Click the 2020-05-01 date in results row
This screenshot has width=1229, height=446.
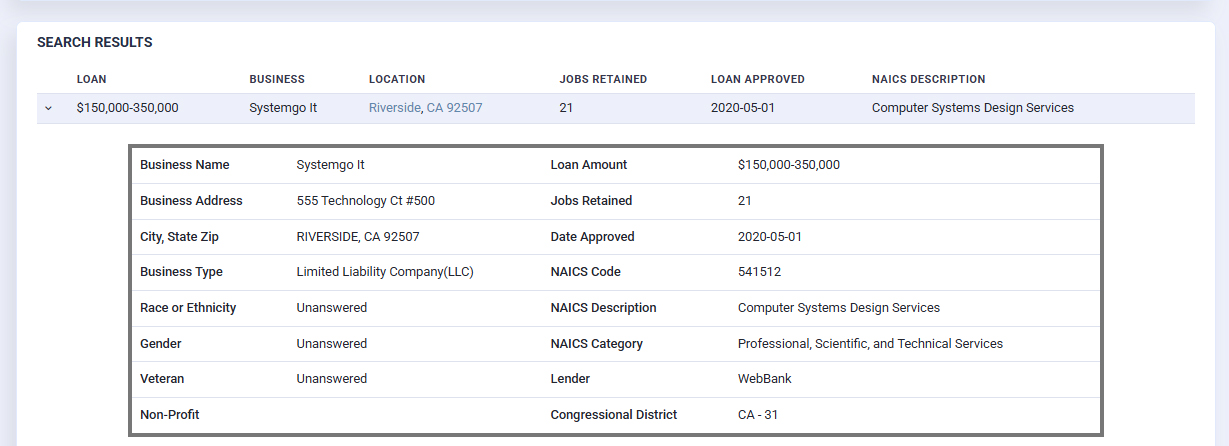coord(743,108)
